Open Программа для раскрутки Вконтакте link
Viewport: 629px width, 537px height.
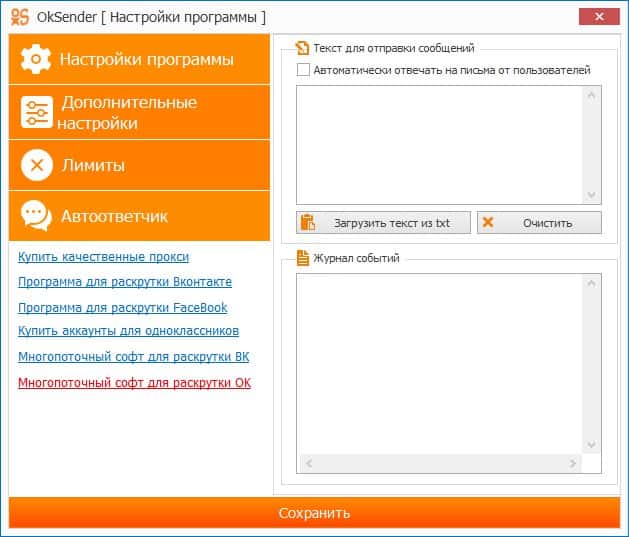click(x=125, y=282)
